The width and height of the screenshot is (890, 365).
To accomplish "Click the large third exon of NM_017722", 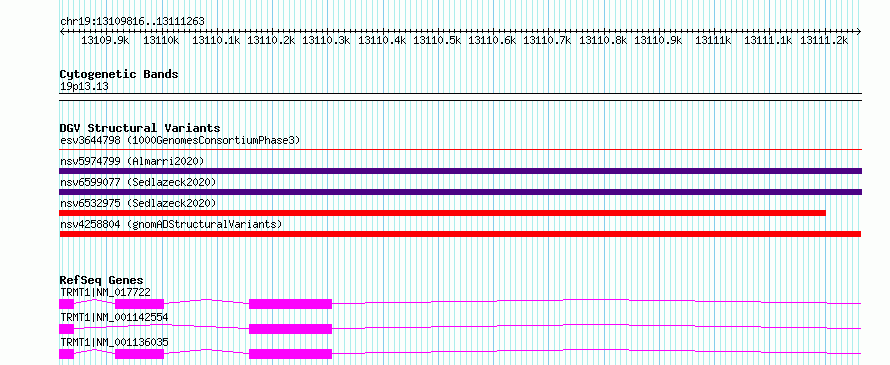I will [290, 304].
